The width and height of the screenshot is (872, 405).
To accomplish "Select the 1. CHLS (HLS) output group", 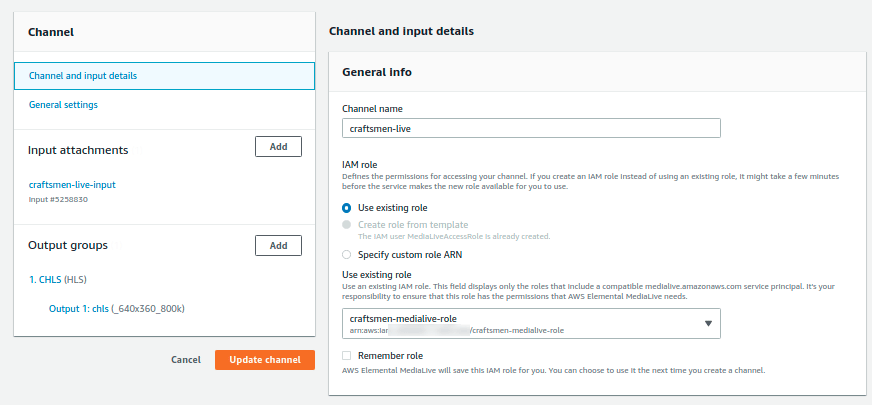I will pyautogui.click(x=65, y=280).
